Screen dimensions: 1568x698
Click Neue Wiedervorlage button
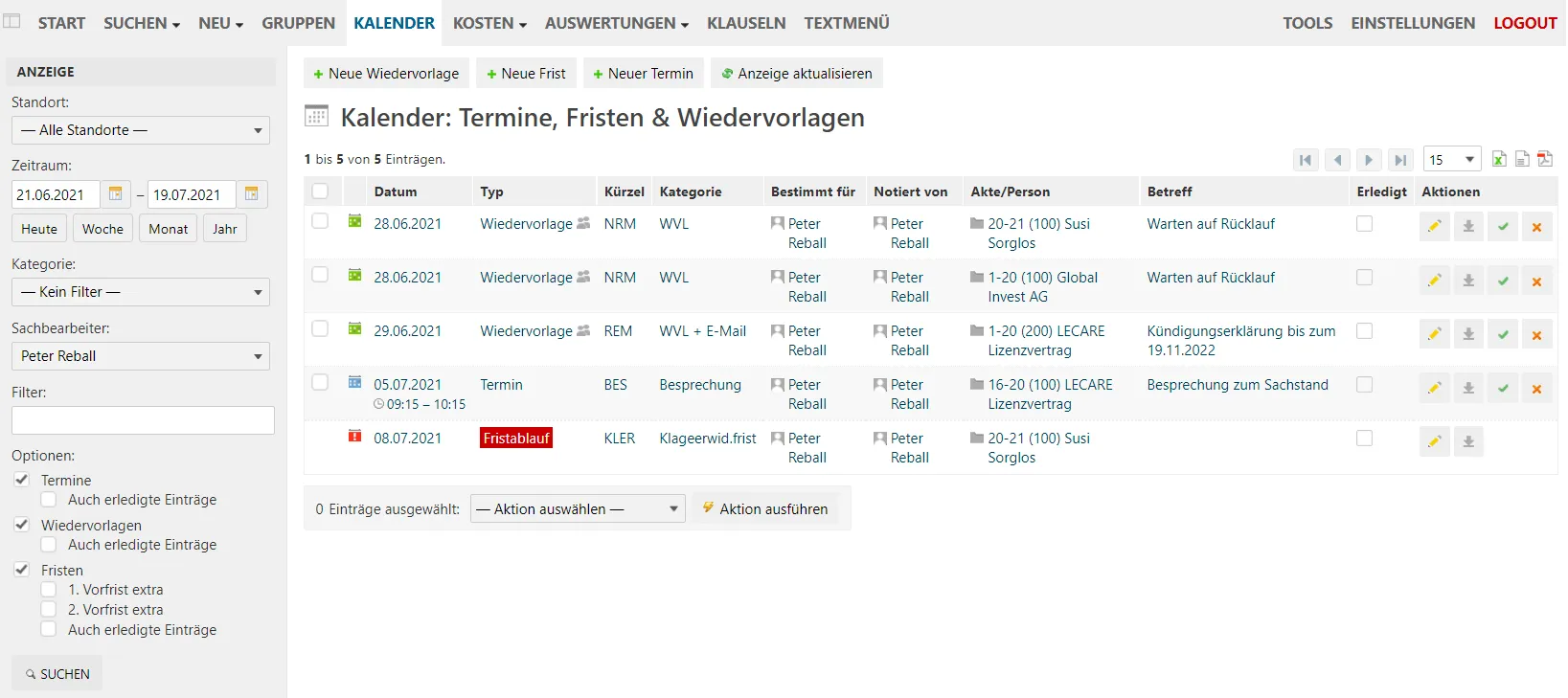386,74
